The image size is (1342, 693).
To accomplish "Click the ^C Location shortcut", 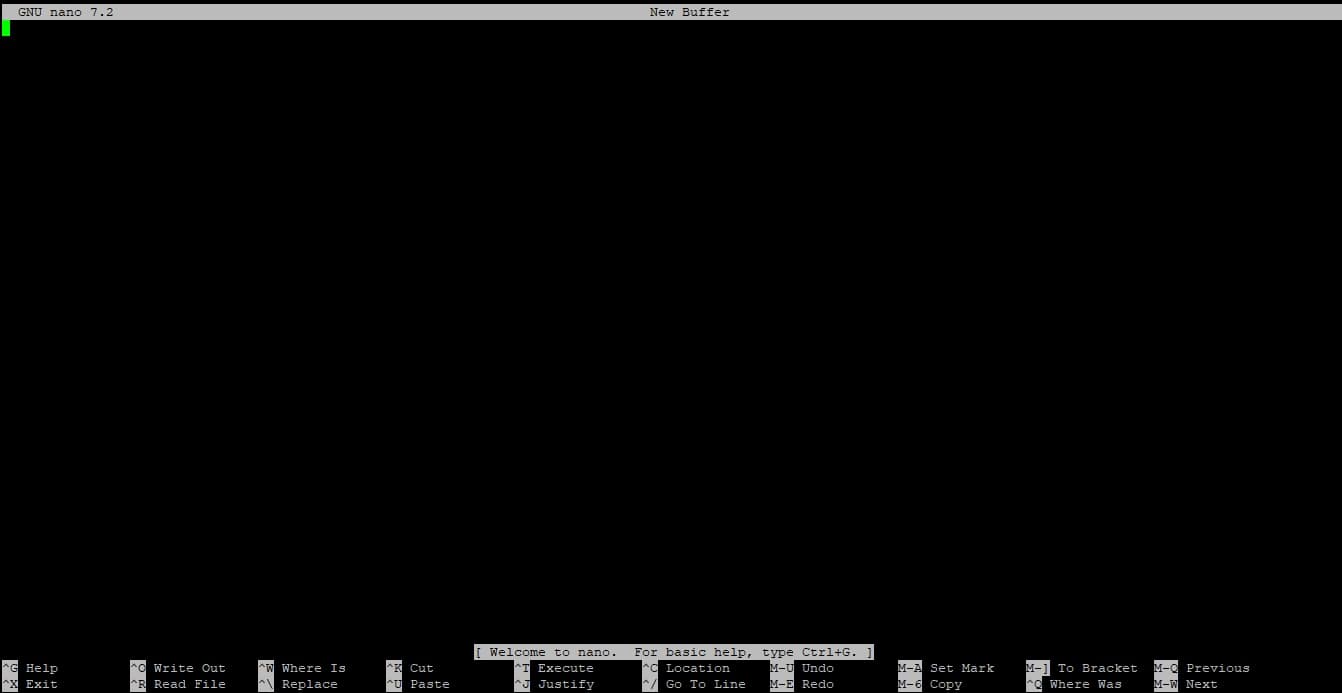I will (687, 668).
